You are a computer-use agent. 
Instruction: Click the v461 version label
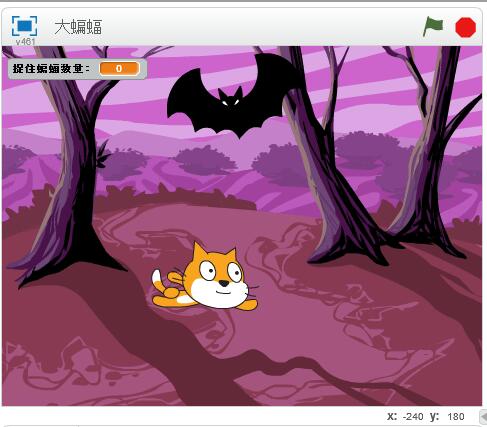pyautogui.click(x=25, y=42)
